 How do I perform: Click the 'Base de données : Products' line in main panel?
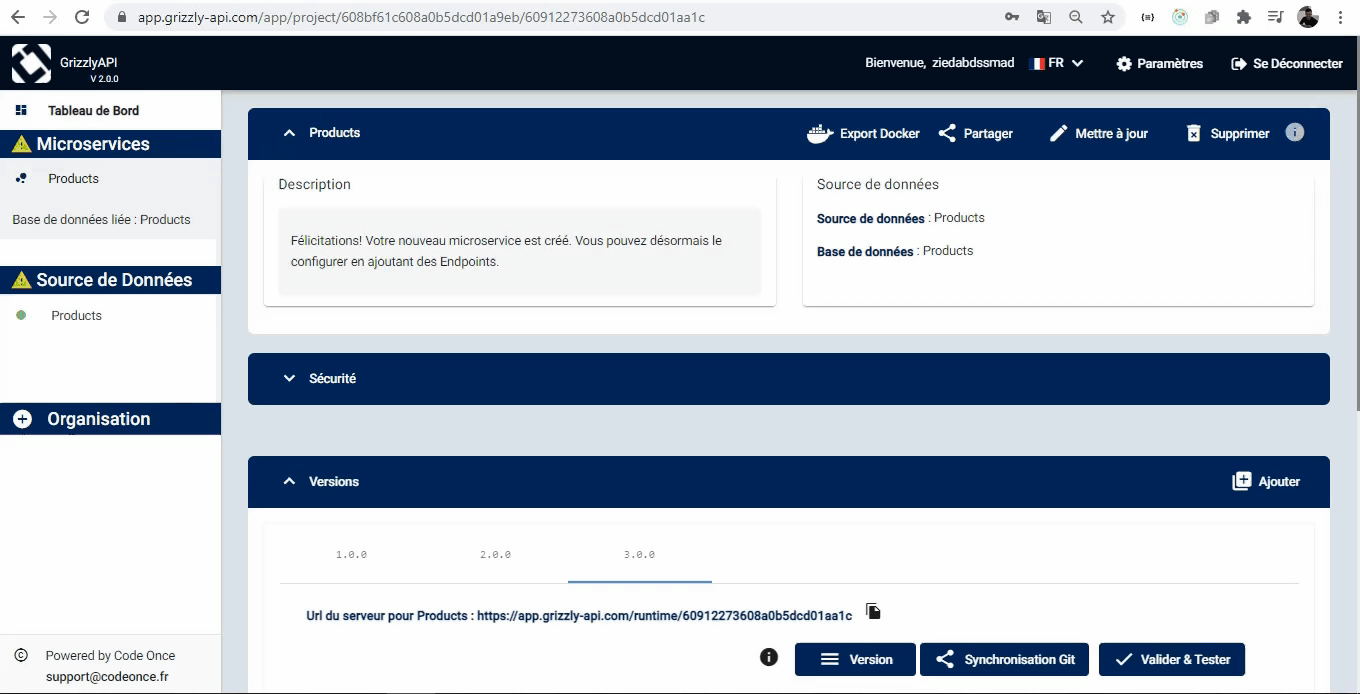[895, 251]
